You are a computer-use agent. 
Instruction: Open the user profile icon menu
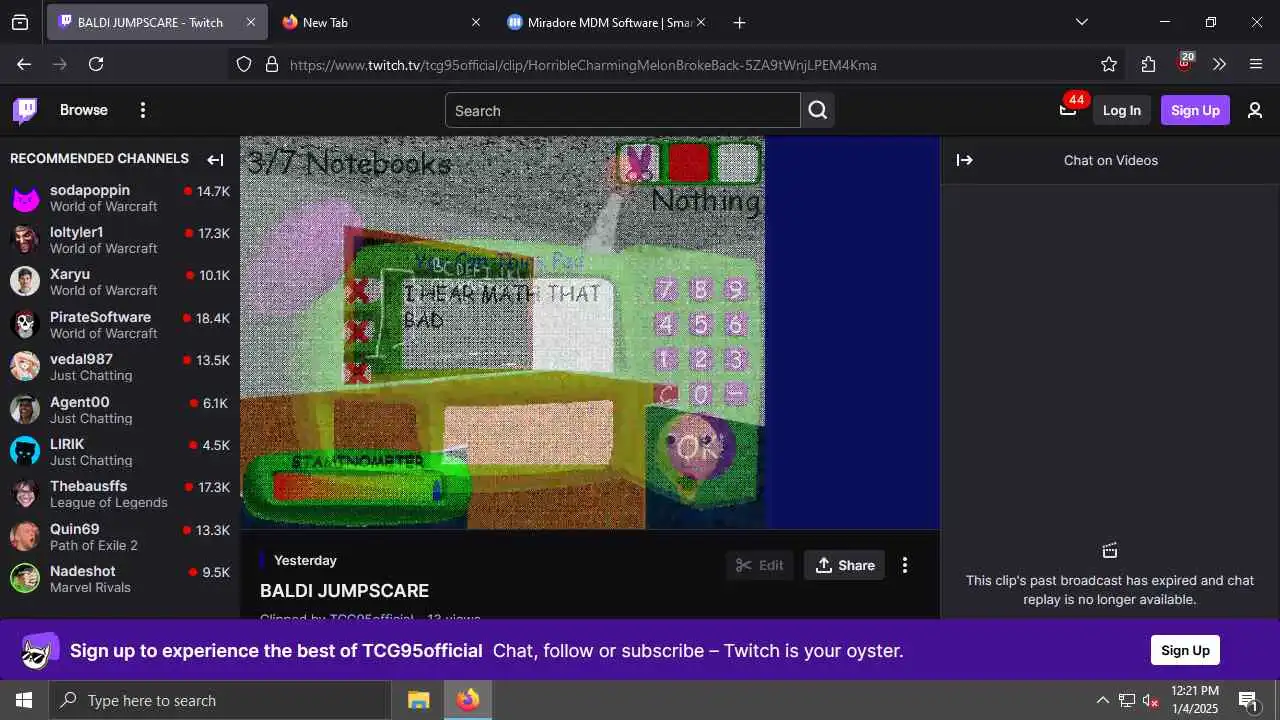click(1255, 110)
